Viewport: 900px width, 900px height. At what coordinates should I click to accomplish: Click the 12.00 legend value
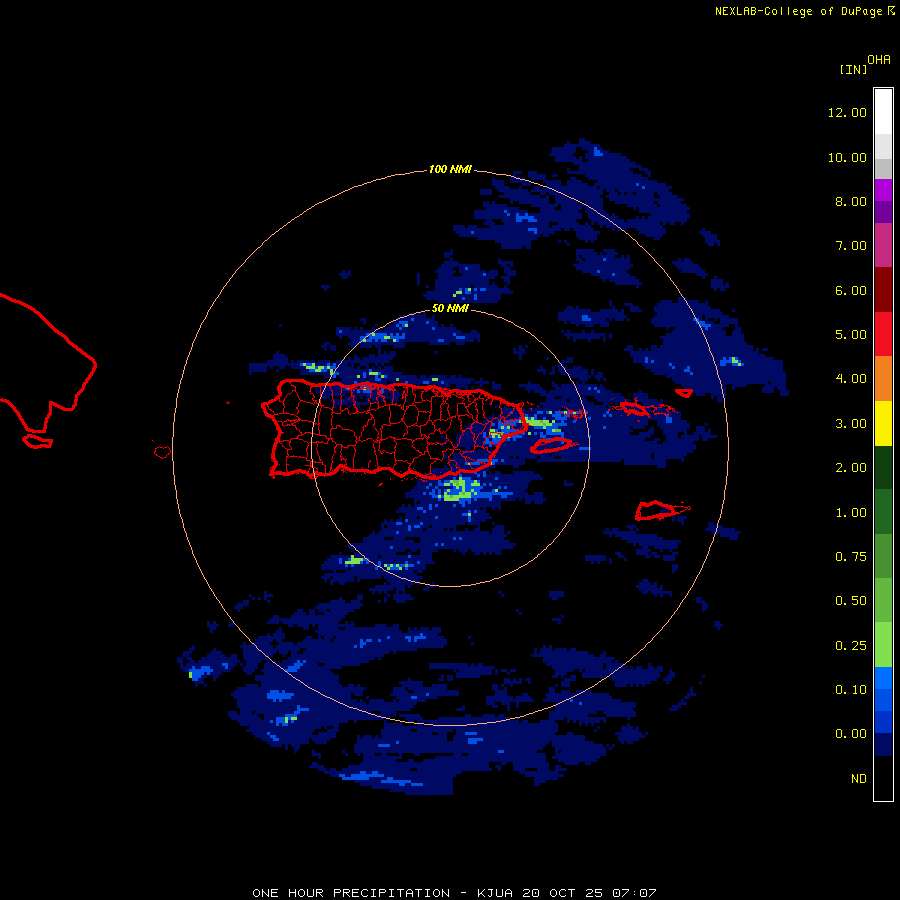click(x=847, y=112)
